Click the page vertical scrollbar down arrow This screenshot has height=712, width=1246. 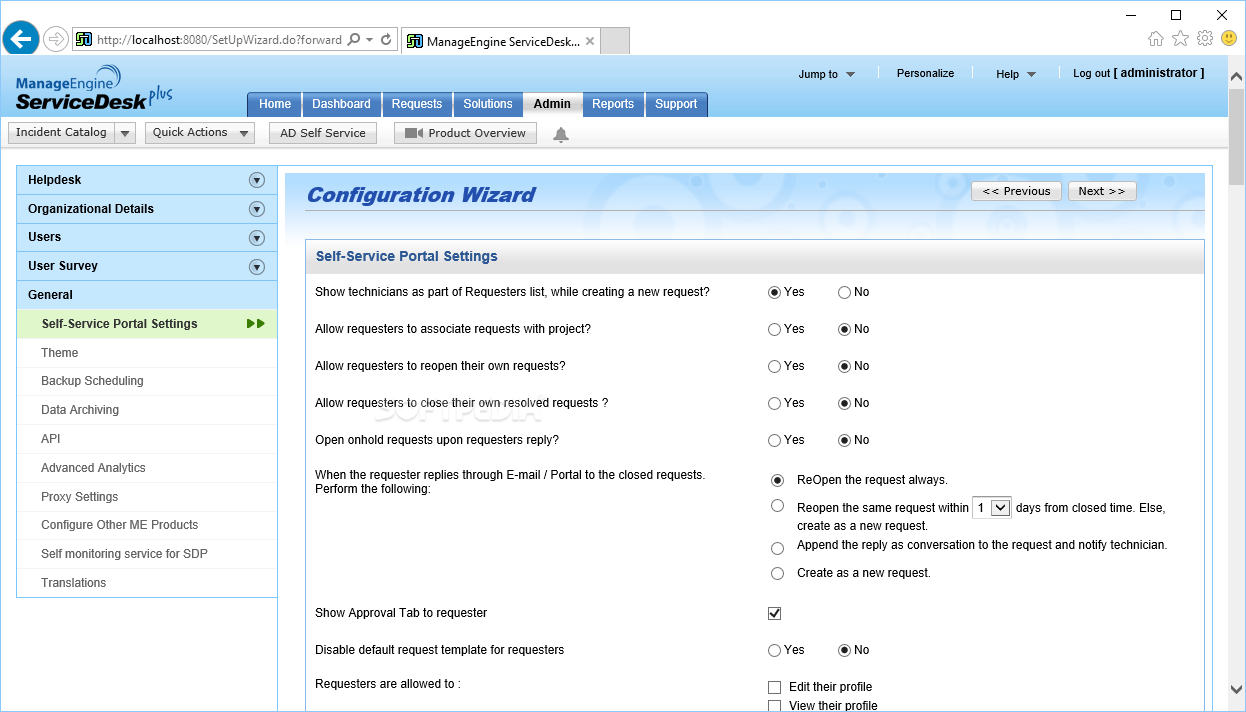1237,690
